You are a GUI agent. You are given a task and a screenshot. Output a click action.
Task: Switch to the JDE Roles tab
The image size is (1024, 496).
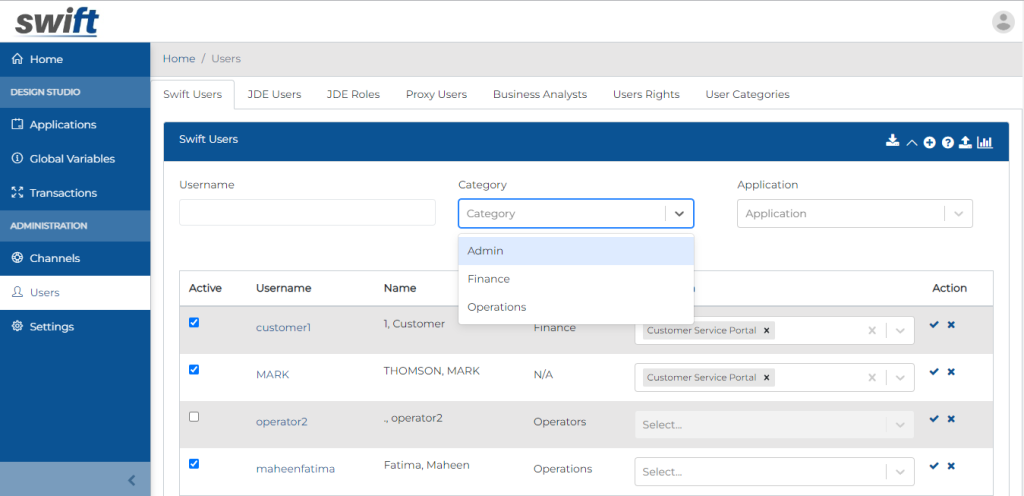click(x=353, y=94)
